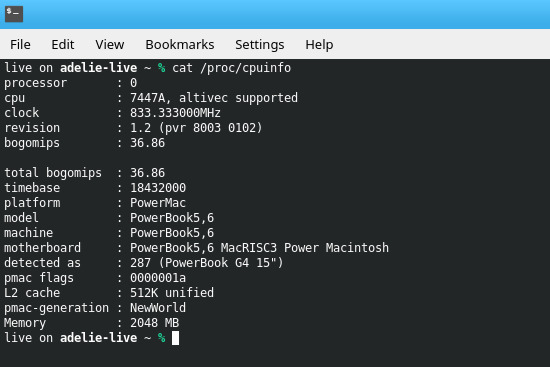Click the '1.2 (pvr 8003 0102)' revision value
550x367 pixels.
[196, 128]
